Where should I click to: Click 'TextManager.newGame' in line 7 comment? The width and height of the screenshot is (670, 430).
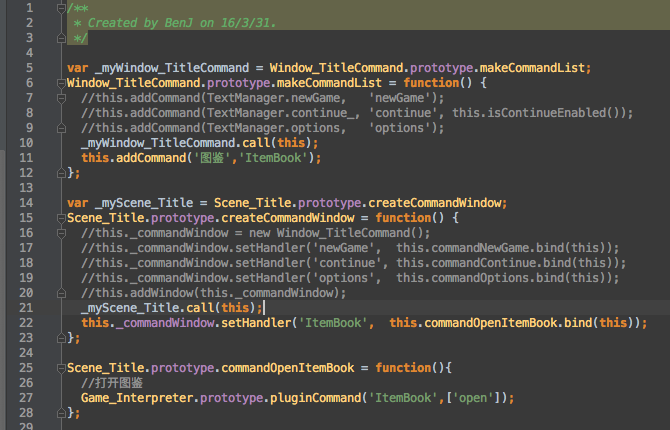274,98
